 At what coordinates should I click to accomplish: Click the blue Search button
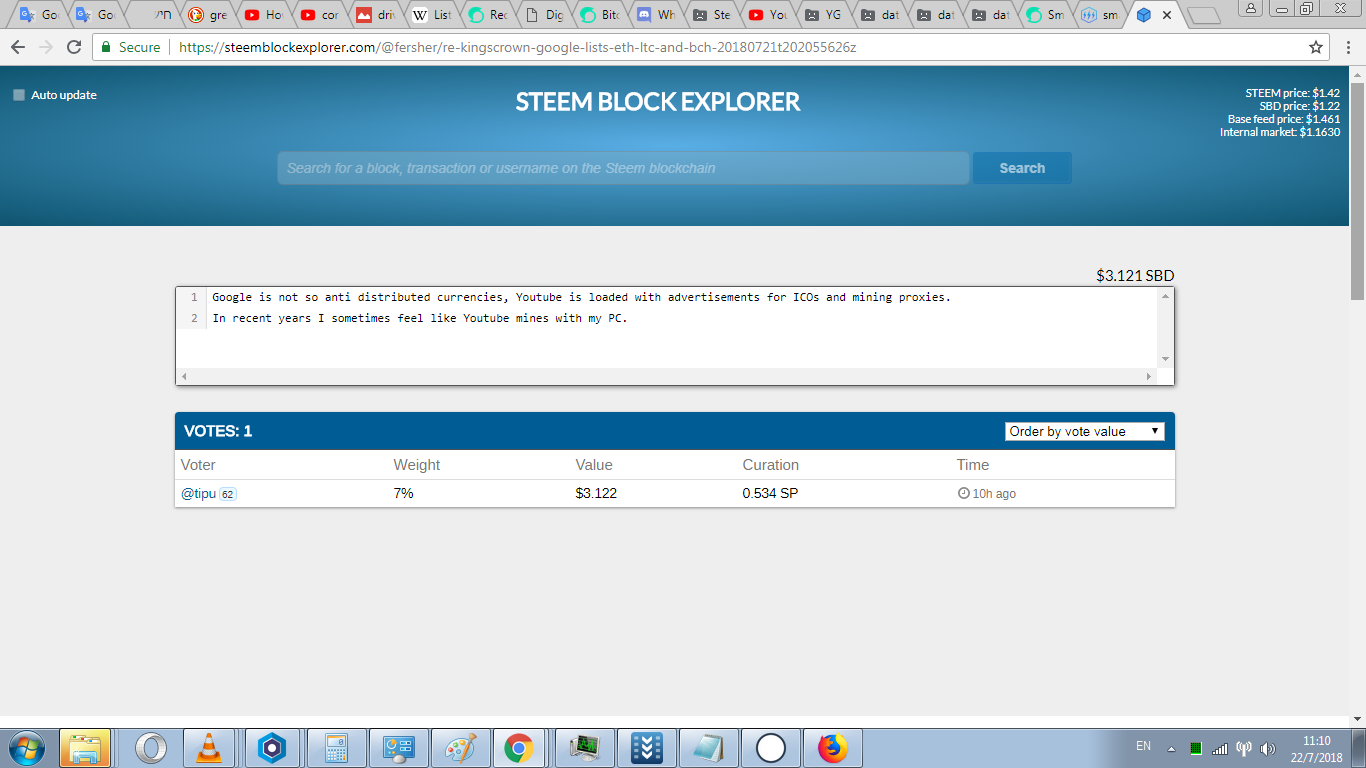click(1022, 168)
